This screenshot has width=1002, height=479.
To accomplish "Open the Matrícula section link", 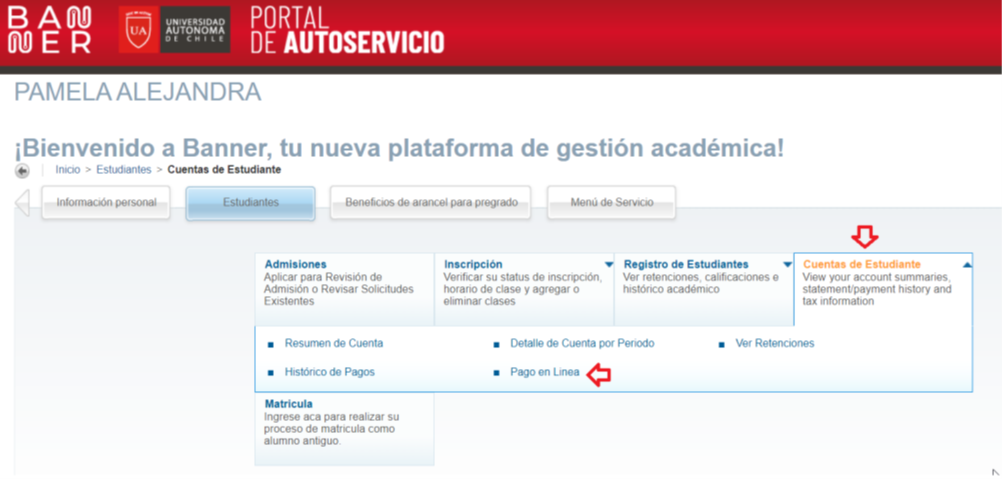I will (x=289, y=404).
